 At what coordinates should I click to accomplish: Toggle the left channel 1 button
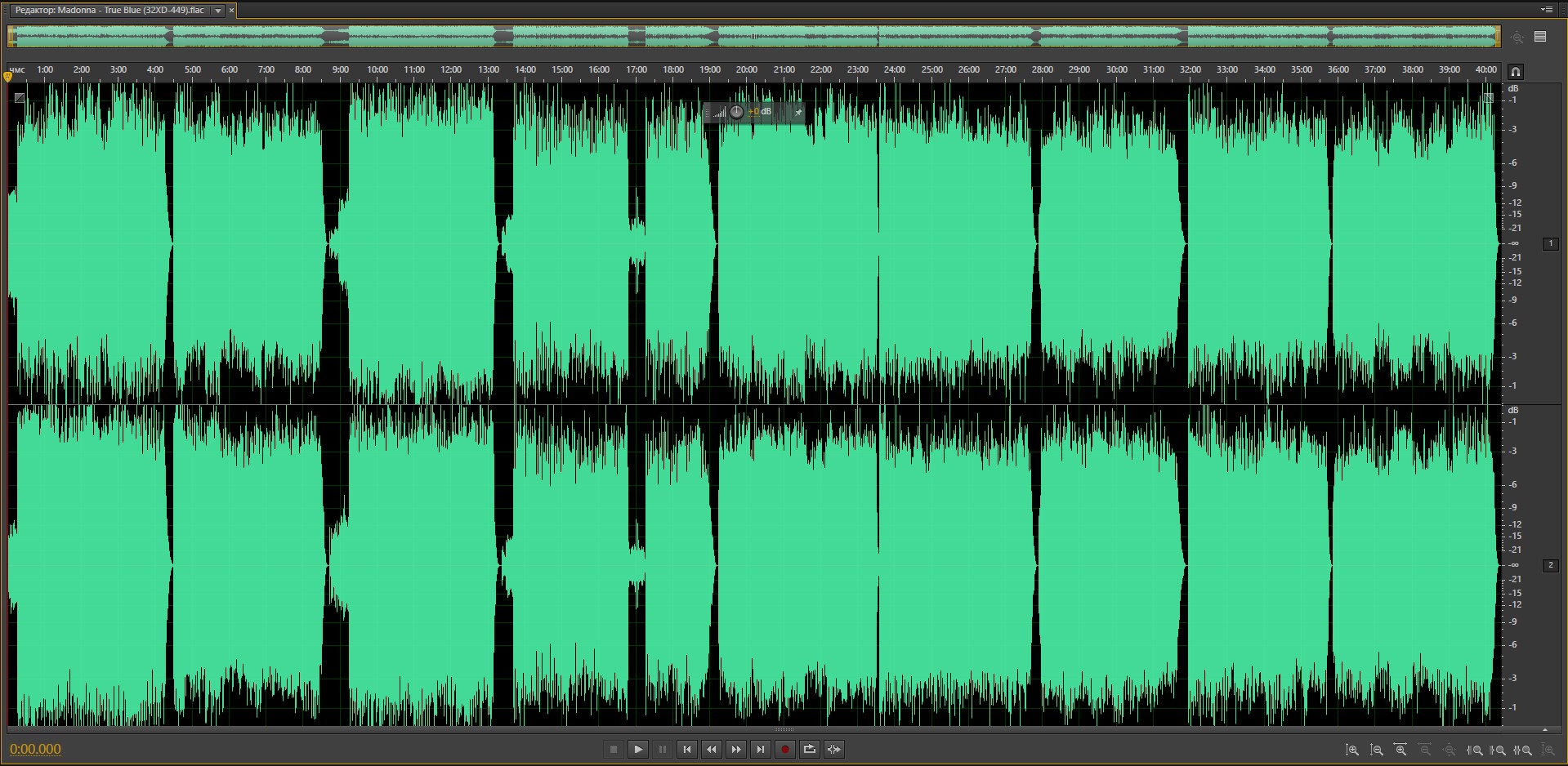pos(1550,243)
